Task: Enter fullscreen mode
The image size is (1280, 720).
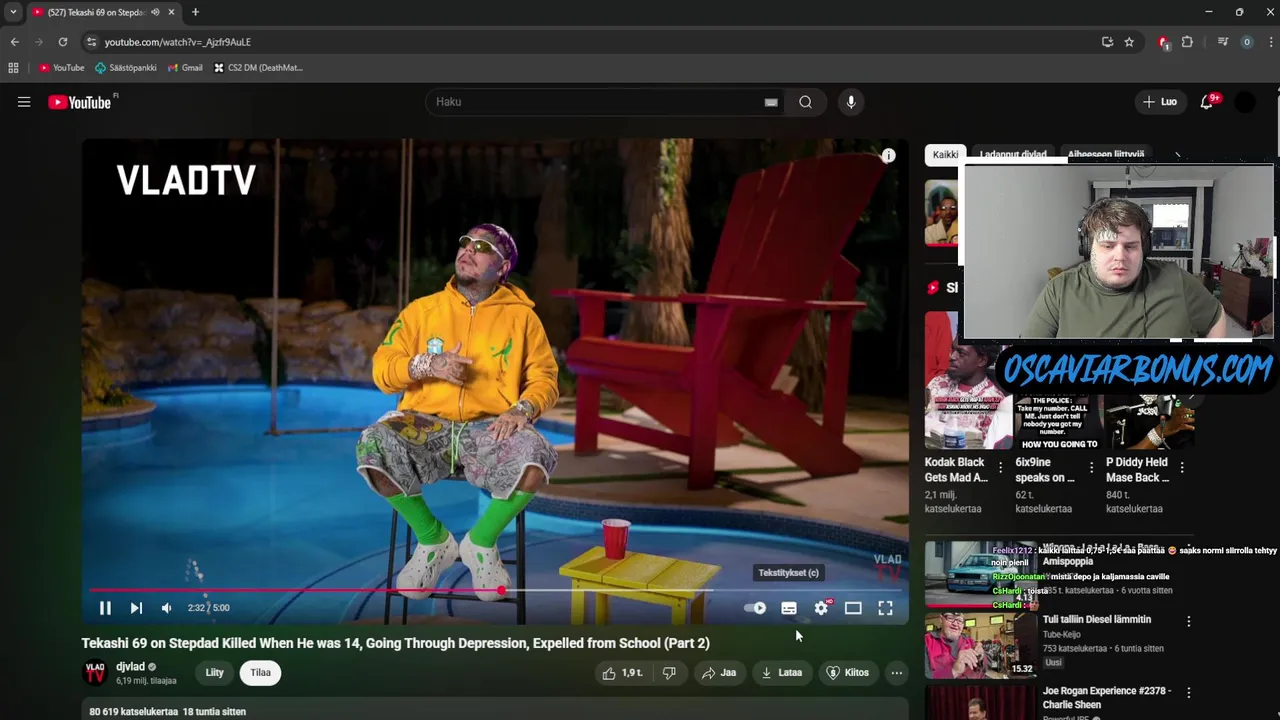Action: point(885,608)
